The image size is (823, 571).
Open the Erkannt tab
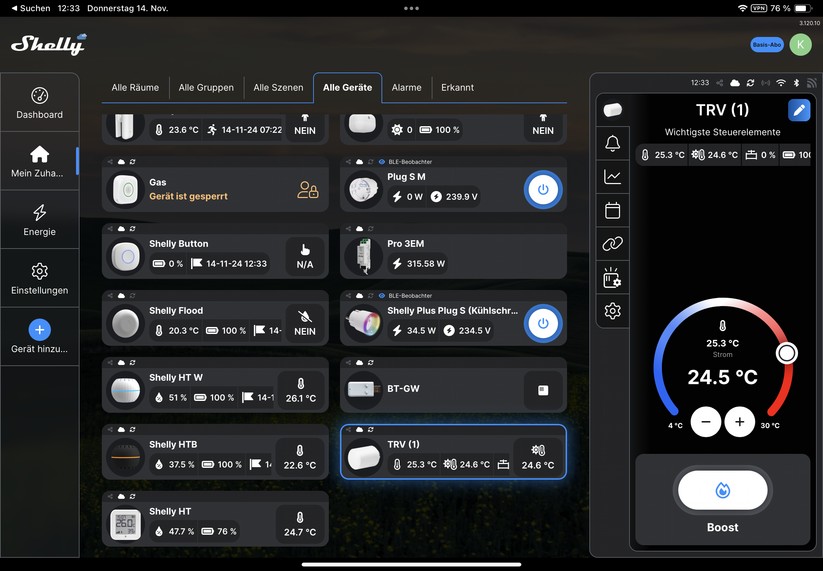457,88
